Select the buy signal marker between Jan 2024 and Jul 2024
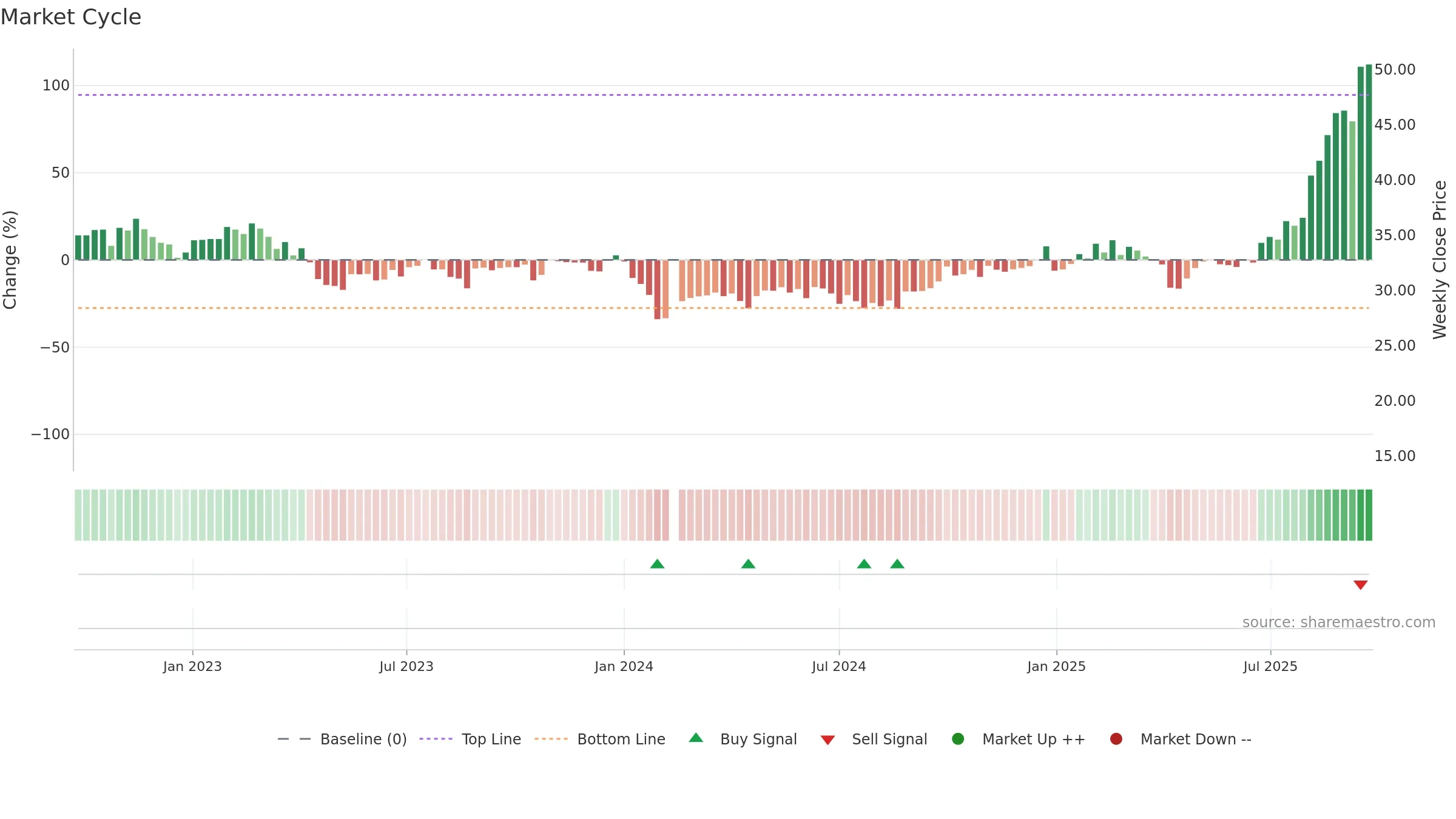1456x819 pixels. point(748,564)
